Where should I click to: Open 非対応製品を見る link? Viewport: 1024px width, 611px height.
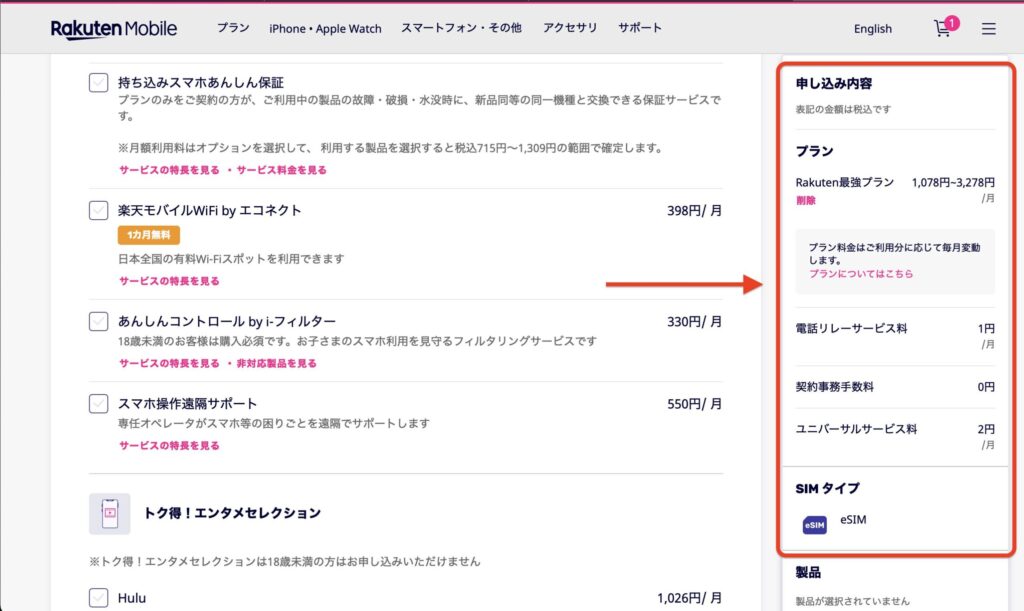click(276, 363)
